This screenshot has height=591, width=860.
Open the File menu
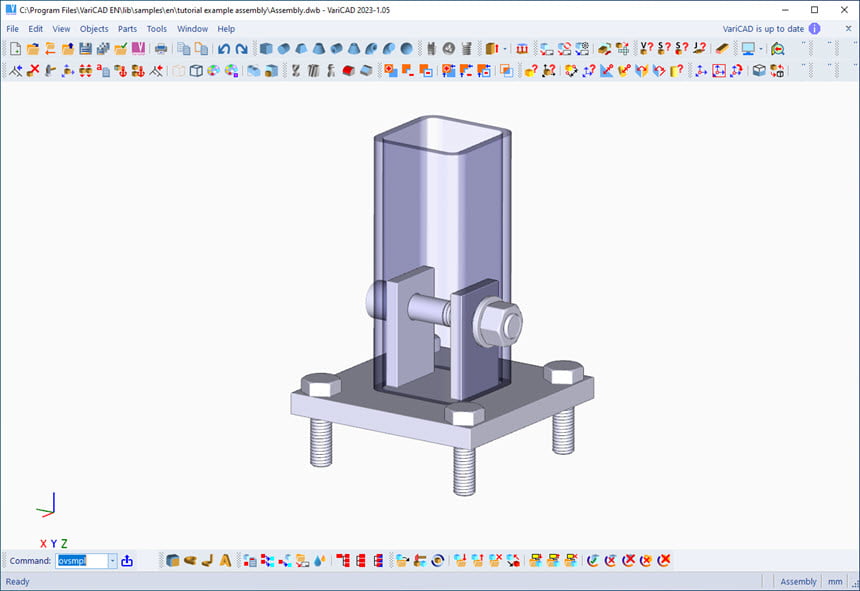pyautogui.click(x=13, y=29)
